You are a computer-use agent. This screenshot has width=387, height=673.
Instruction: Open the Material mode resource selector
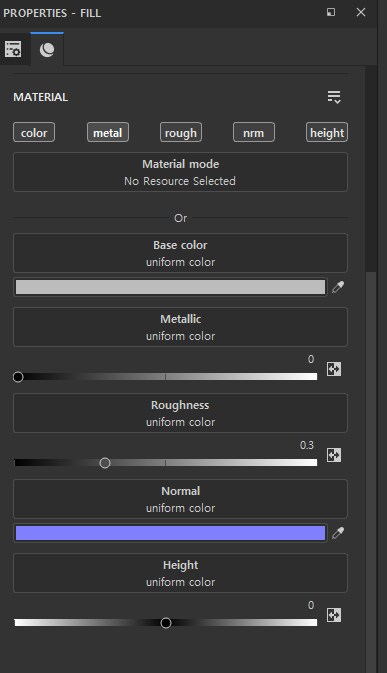coord(180,172)
